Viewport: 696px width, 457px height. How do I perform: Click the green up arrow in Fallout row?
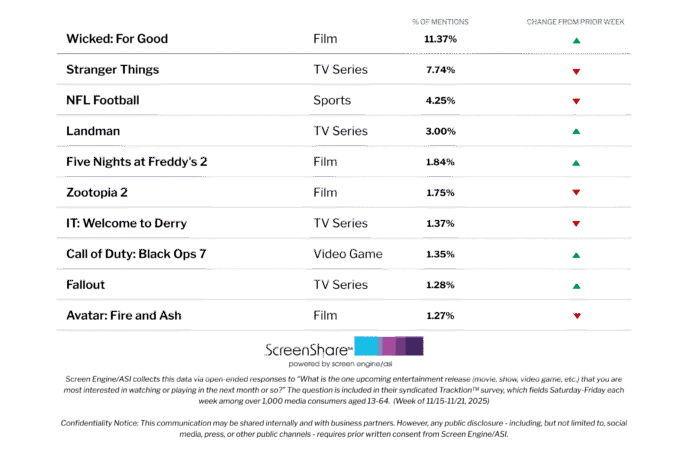[576, 285]
